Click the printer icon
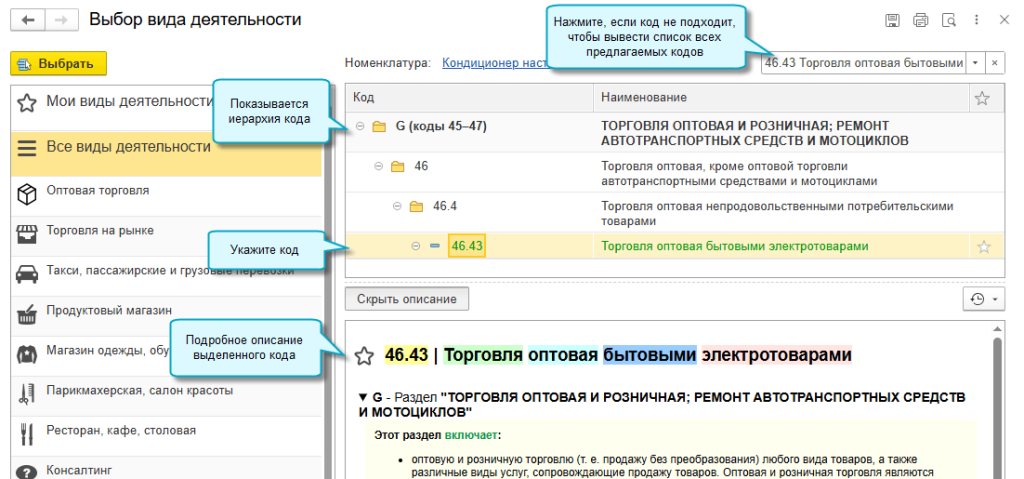 pyautogui.click(x=920, y=20)
